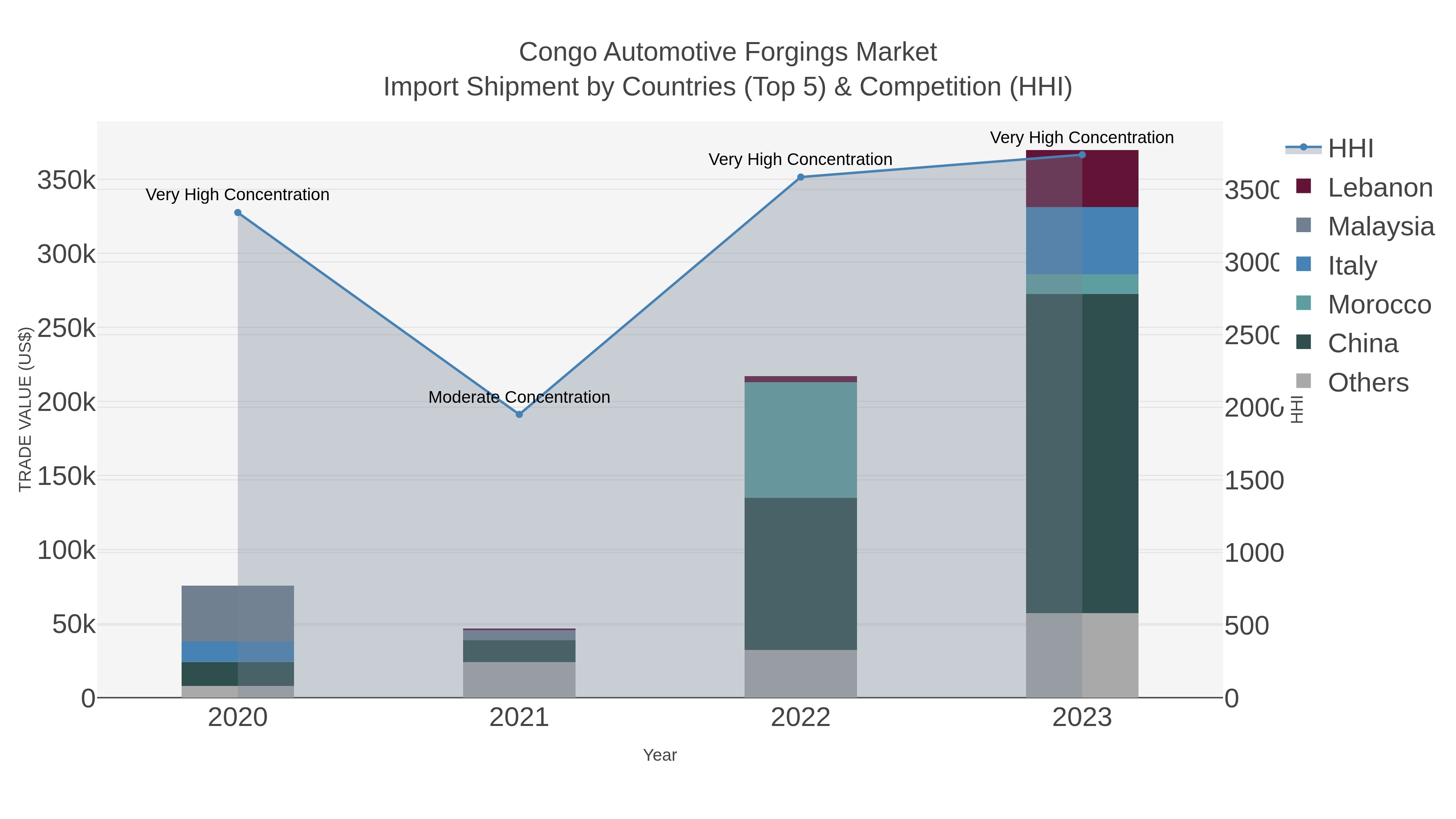
Task: Toggle the HHI legend entry
Action: [x=1330, y=148]
